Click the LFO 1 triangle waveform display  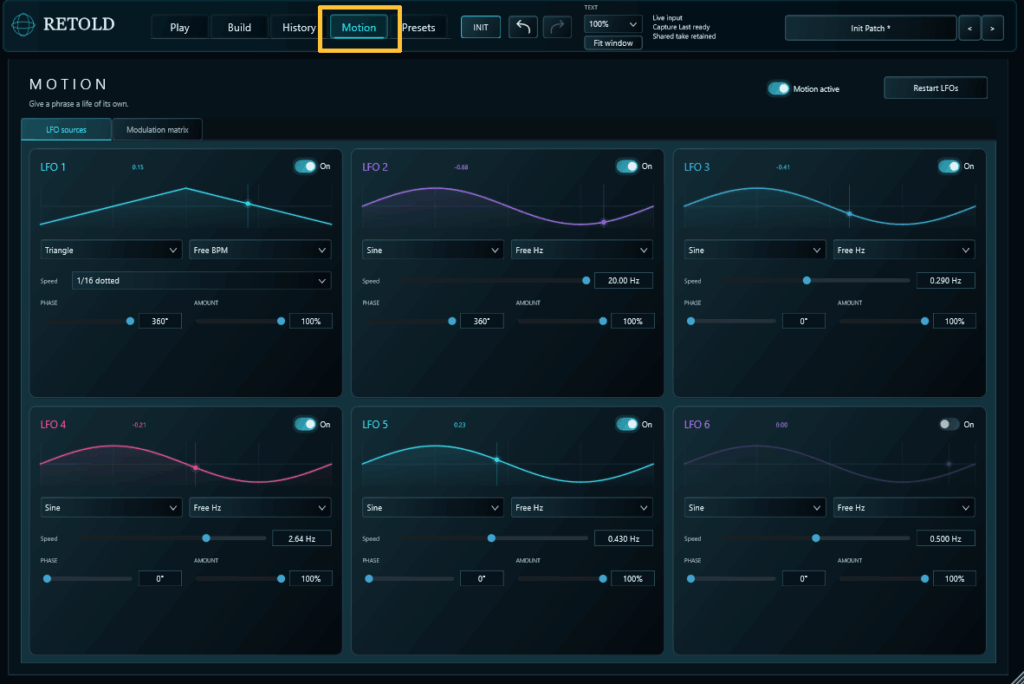point(185,206)
